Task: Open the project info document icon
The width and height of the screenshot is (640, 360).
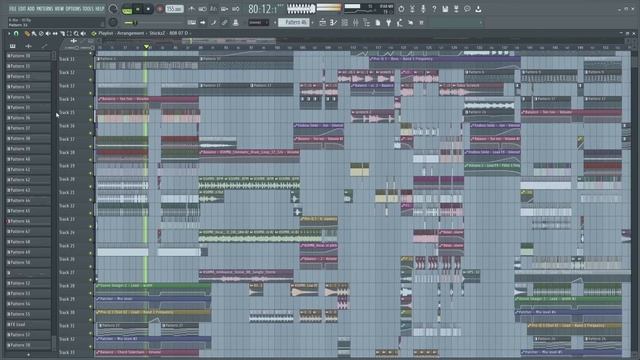Action: click(378, 23)
